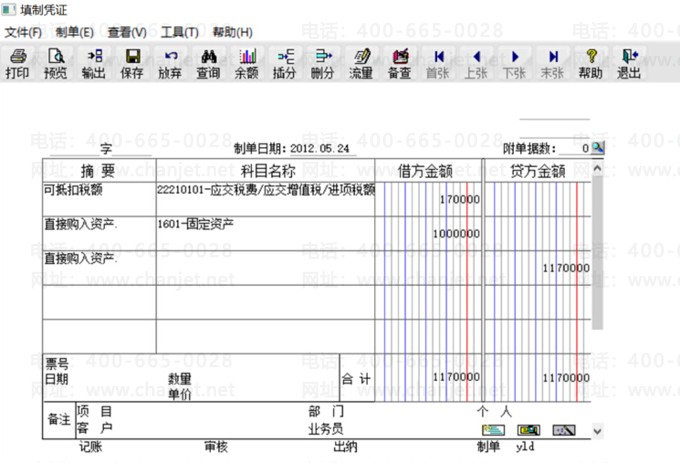
Task: Go to last voucher 末张
Action: pos(552,64)
